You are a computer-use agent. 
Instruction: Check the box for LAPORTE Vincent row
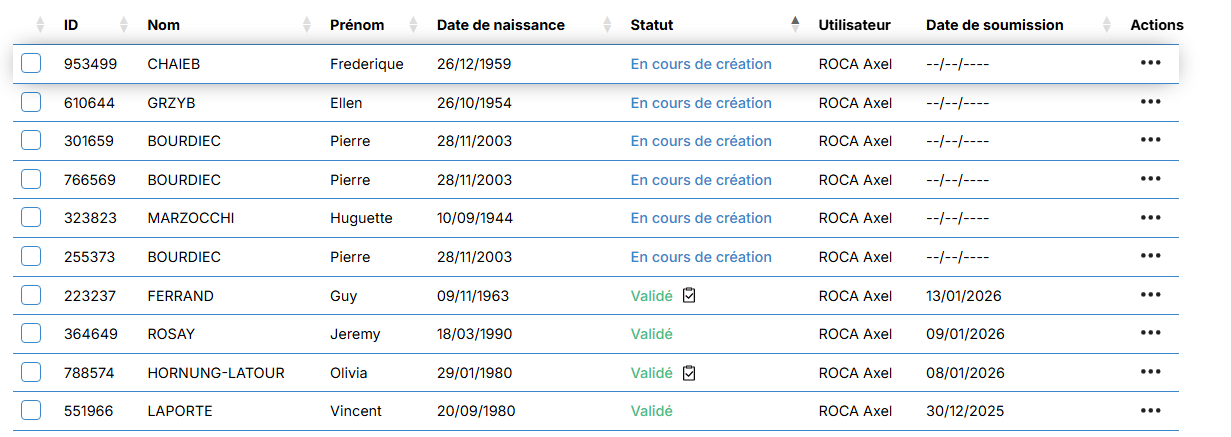31,411
